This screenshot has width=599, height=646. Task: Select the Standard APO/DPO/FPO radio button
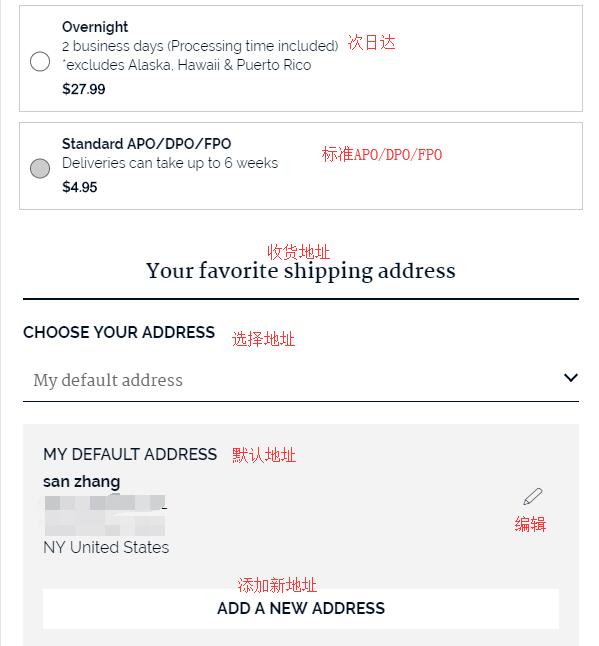pyautogui.click(x=40, y=168)
